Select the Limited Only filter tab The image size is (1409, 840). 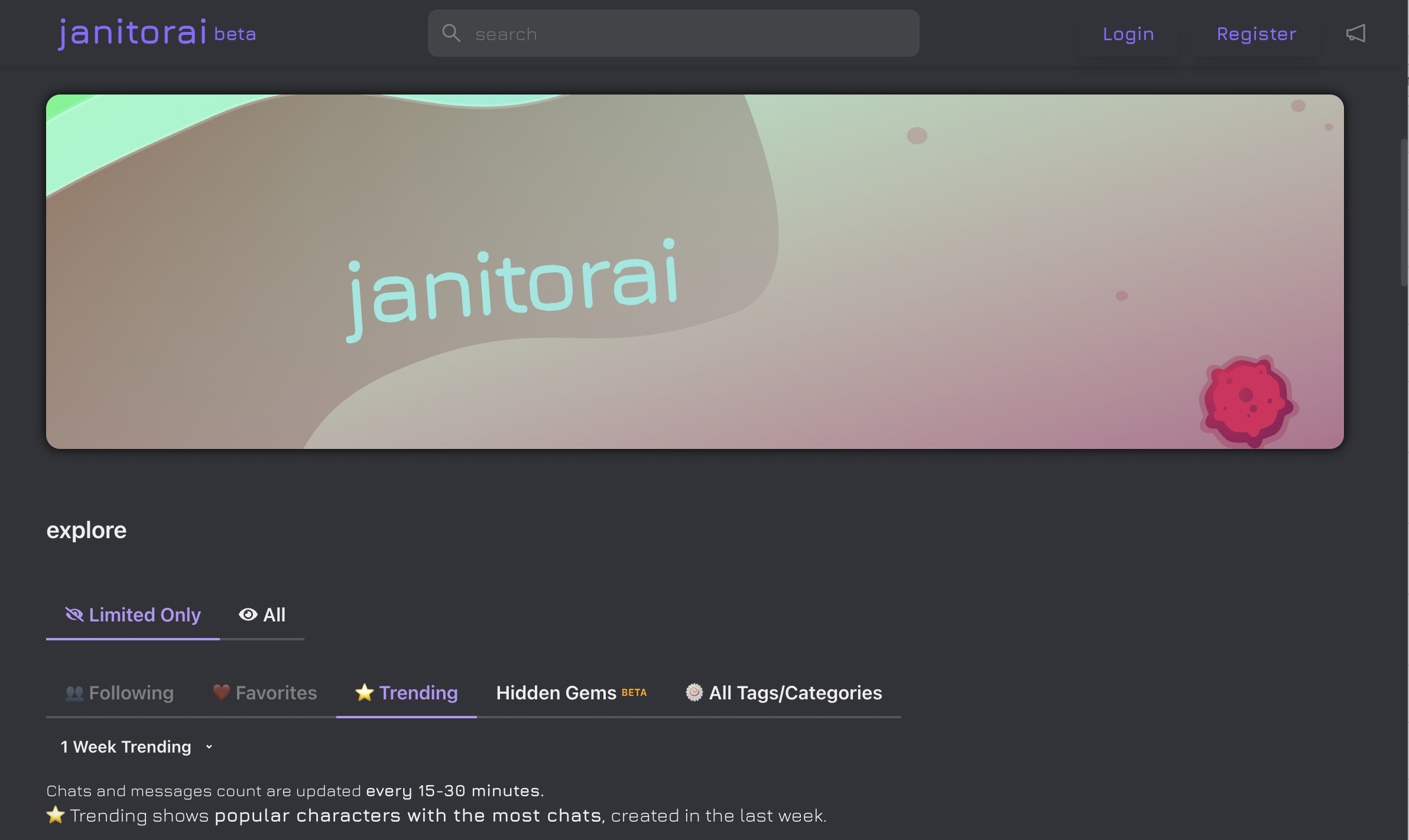133,615
